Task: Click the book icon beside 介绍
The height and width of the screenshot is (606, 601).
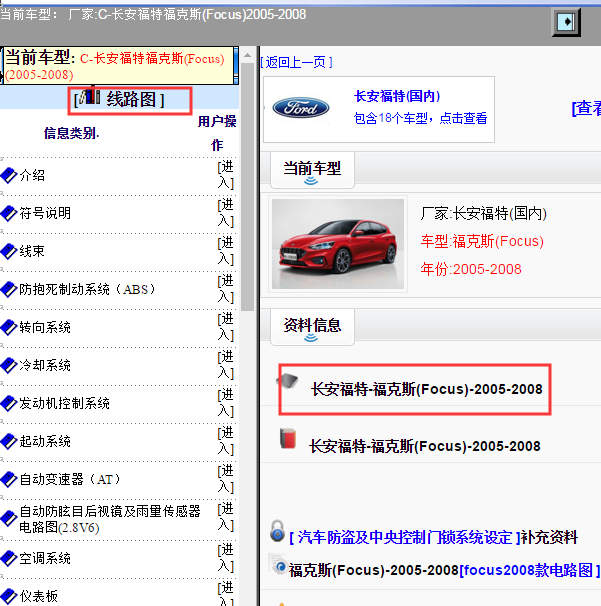Action: click(9, 176)
